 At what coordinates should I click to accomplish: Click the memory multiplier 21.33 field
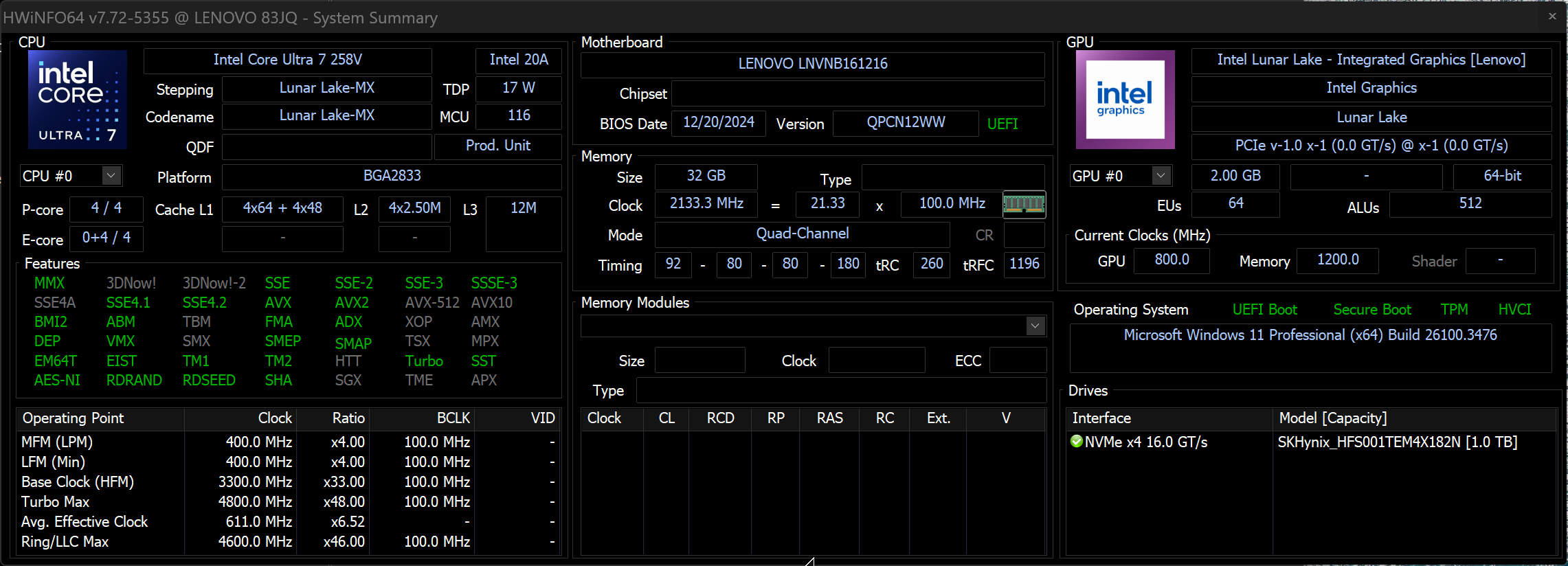point(828,203)
